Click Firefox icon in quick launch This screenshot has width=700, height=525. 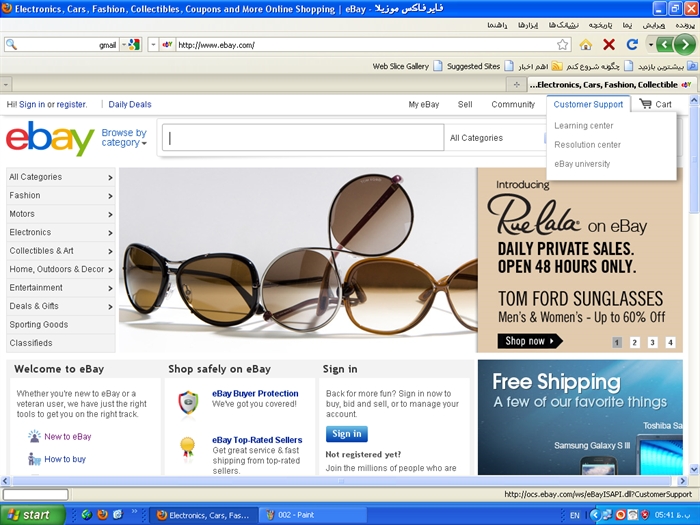[x=102, y=515]
